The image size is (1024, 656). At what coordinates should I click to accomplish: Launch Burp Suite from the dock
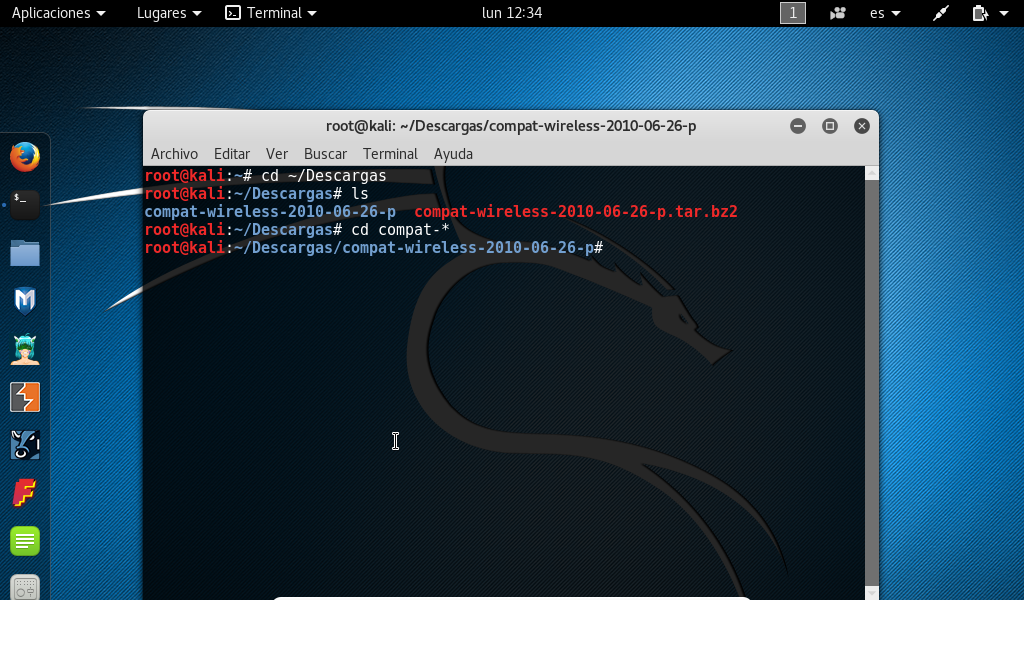tap(25, 397)
